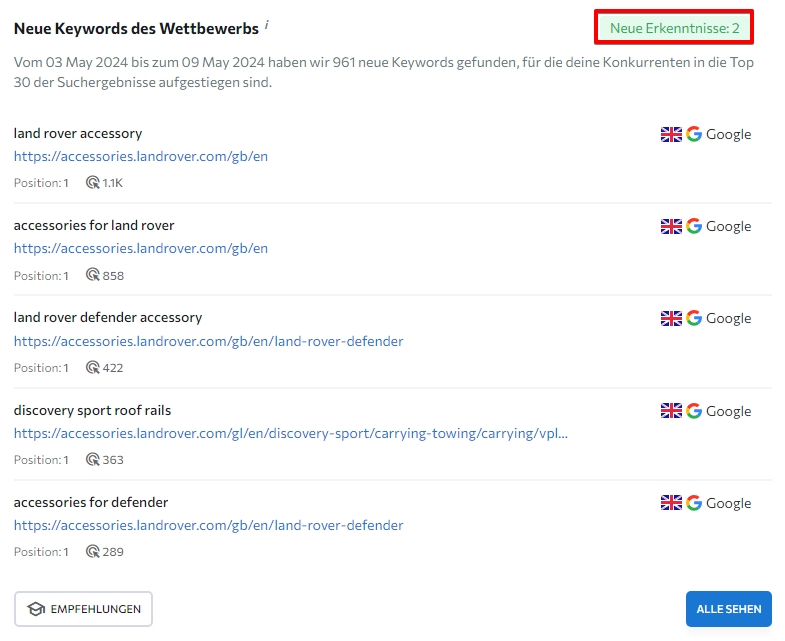785x641 pixels.
Task: Click the 422 search volume value
Action: point(113,368)
